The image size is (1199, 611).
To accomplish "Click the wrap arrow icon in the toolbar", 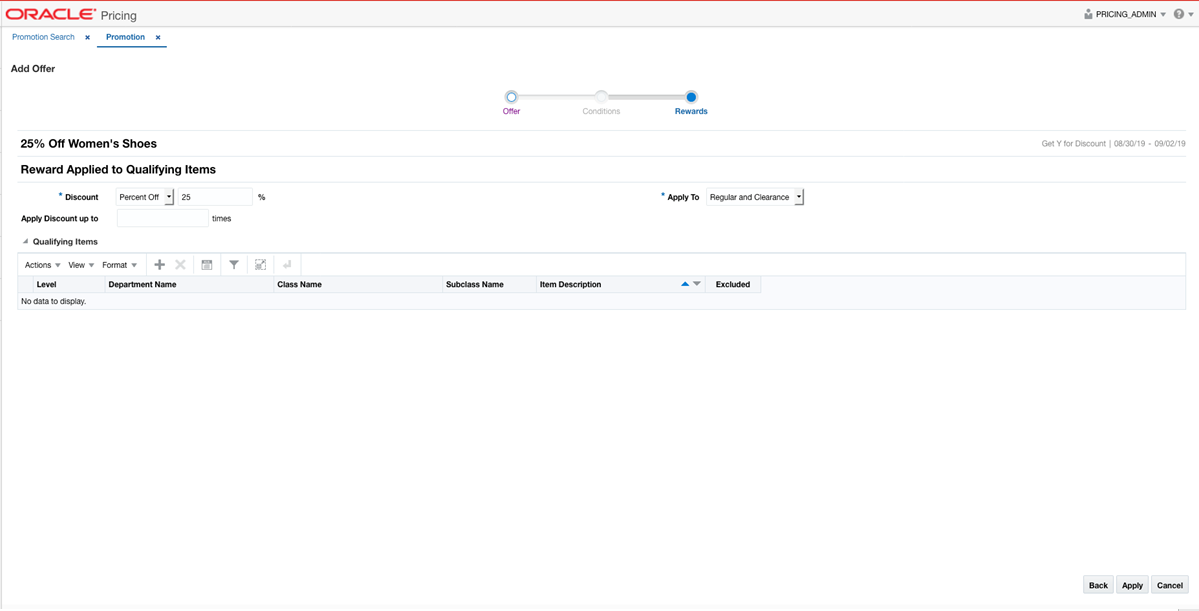I will pyautogui.click(x=287, y=265).
